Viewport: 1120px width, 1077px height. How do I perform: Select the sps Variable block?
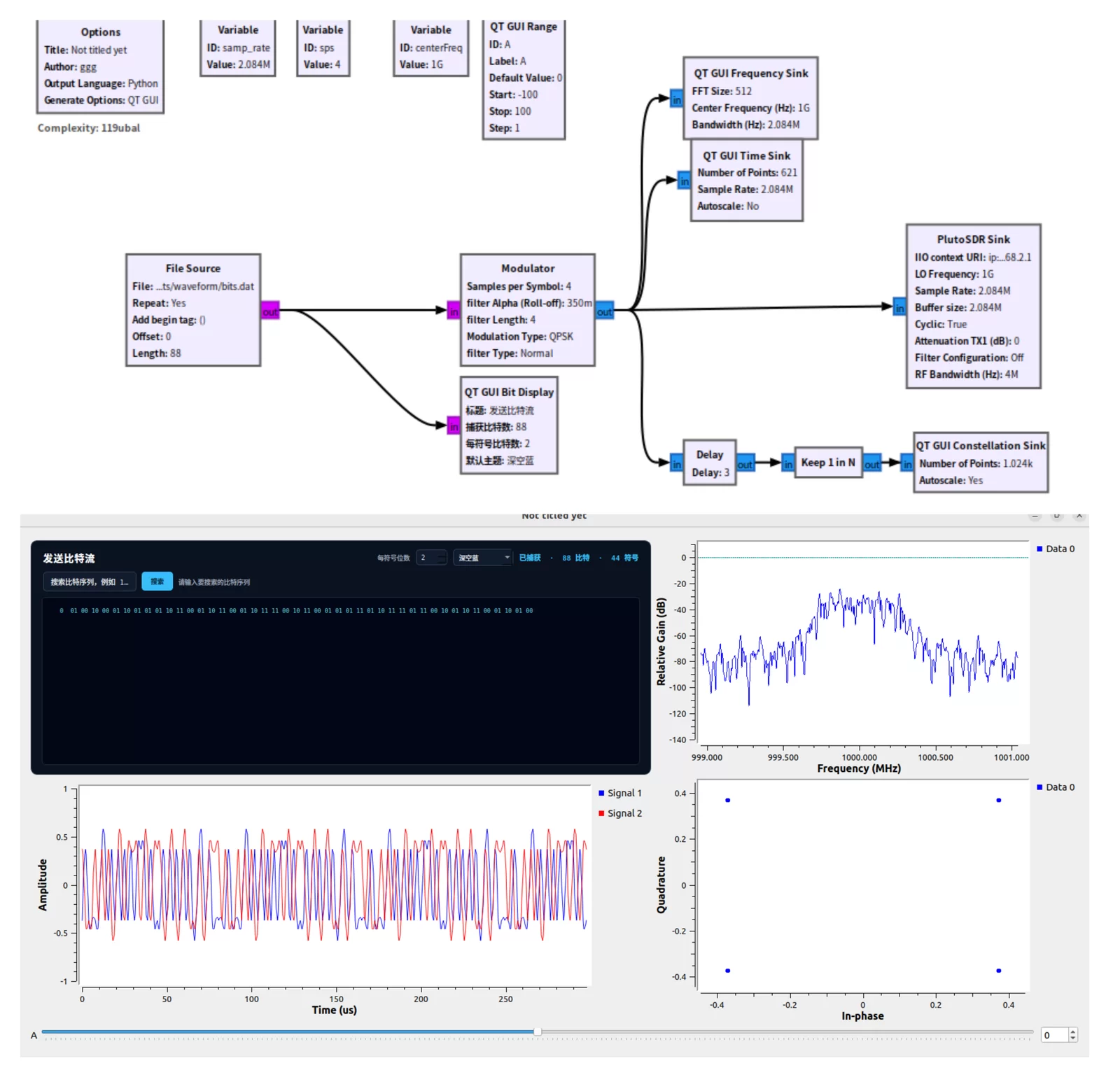pyautogui.click(x=323, y=48)
